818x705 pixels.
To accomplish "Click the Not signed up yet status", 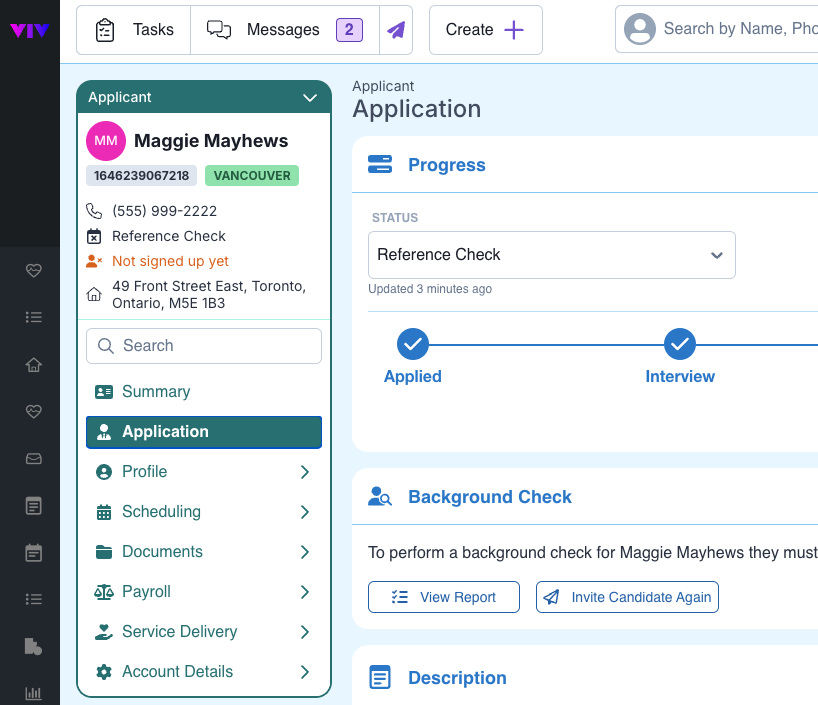I will 171,261.
